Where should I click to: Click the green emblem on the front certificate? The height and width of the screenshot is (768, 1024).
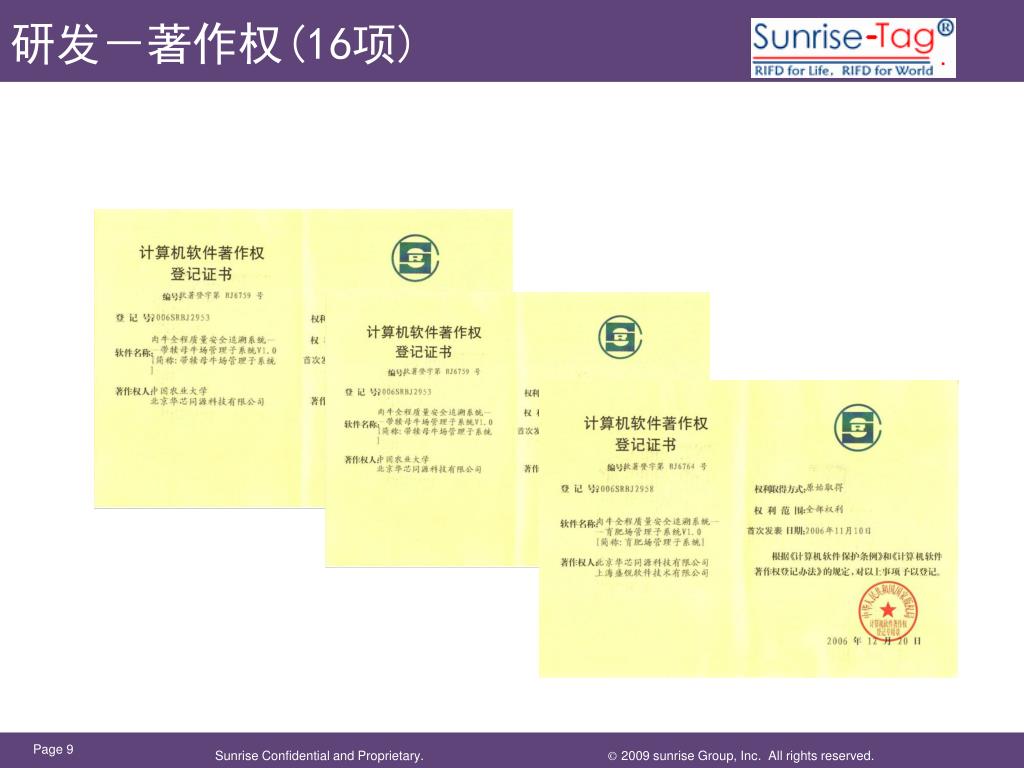tap(857, 427)
